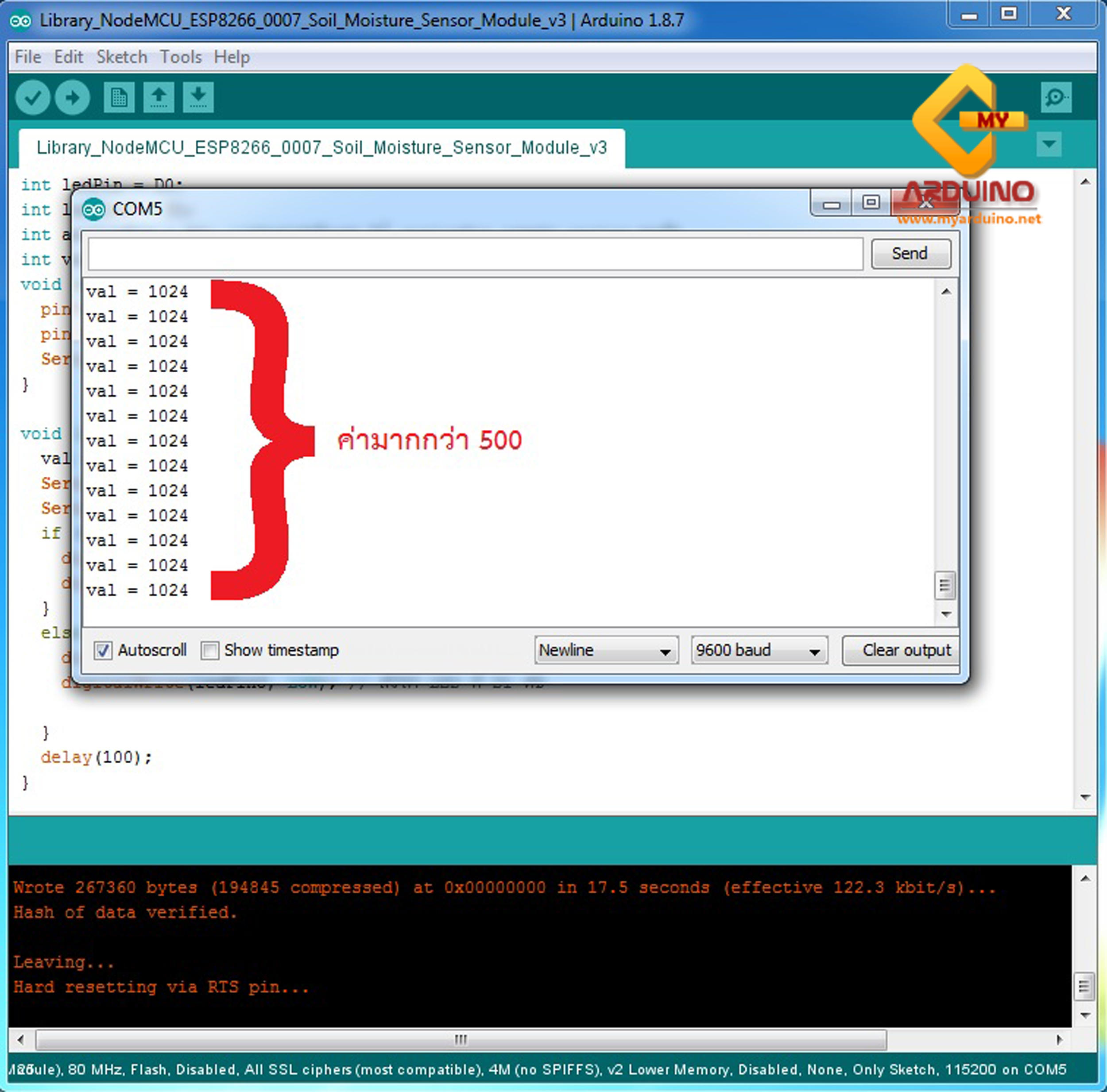The image size is (1107, 1092).
Task: Click the Open sketch icon
Action: 159,97
